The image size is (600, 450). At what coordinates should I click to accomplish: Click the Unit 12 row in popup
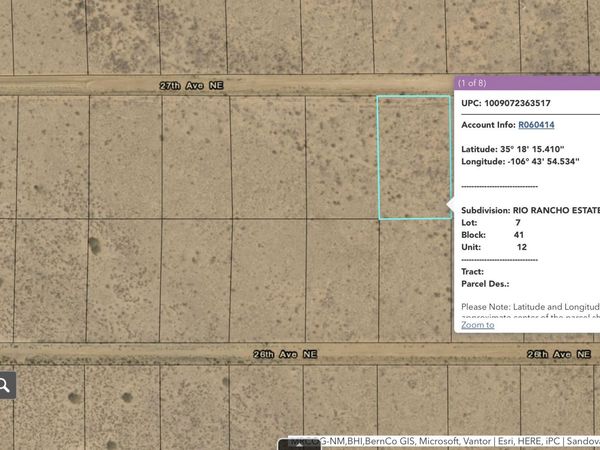click(494, 247)
